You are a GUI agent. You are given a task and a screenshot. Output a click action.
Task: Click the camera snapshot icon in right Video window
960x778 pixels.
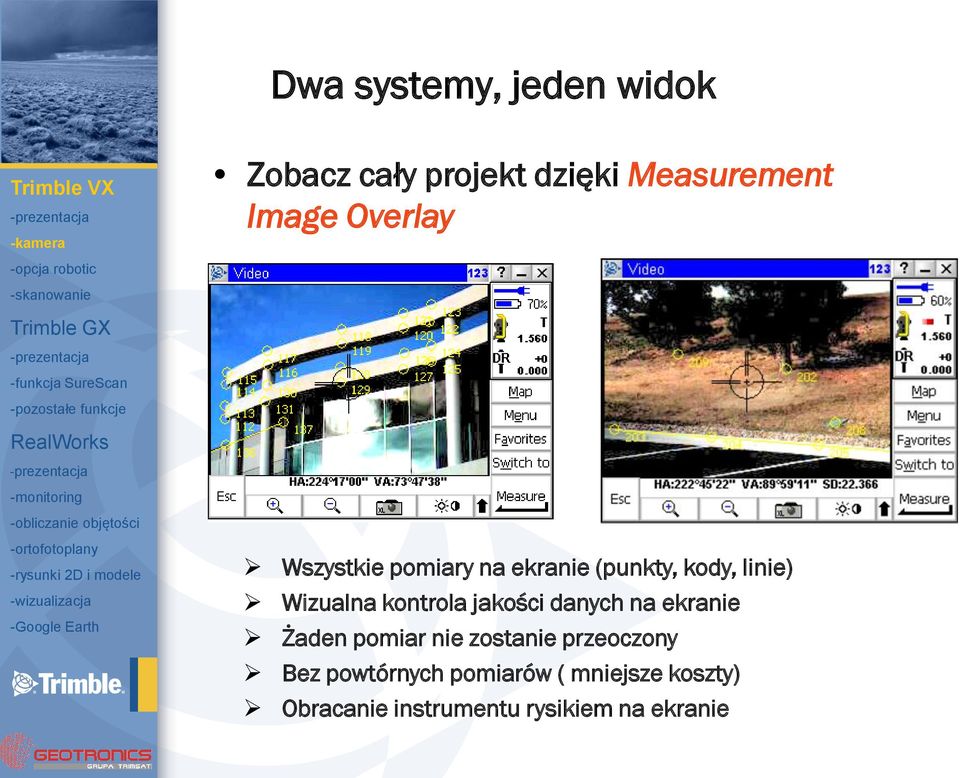point(787,509)
